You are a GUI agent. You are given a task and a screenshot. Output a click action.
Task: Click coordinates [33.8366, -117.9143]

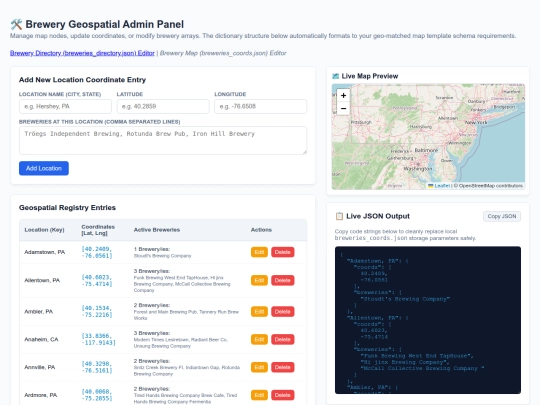98,340
